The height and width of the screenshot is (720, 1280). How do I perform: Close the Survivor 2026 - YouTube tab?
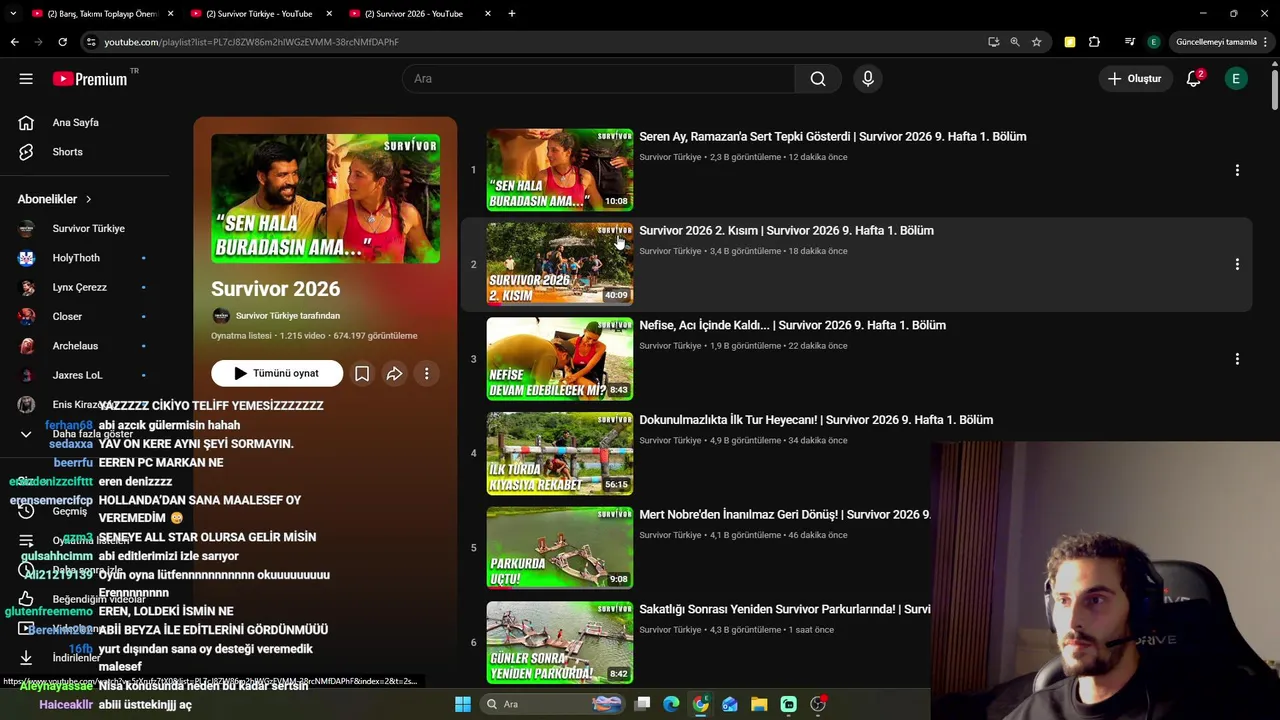coord(488,14)
